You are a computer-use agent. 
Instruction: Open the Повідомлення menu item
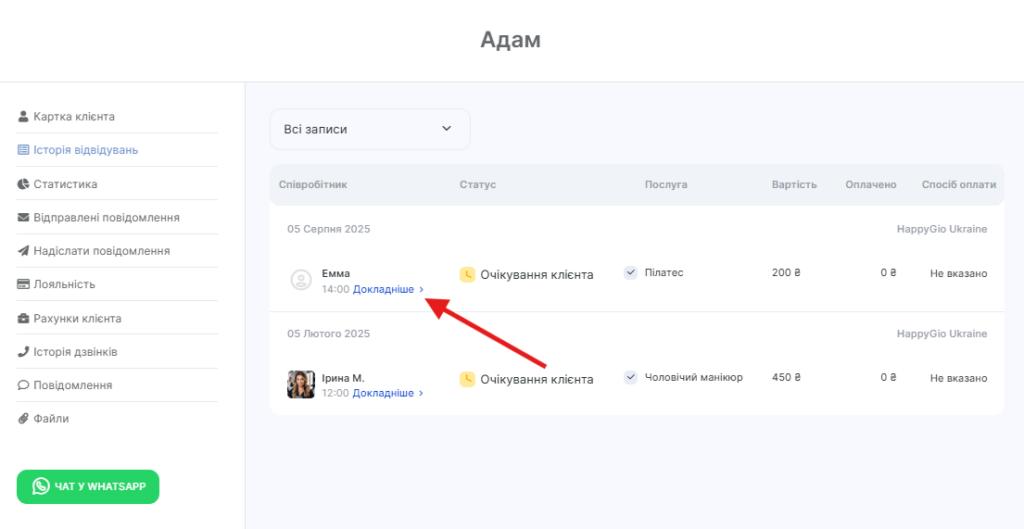coord(72,385)
